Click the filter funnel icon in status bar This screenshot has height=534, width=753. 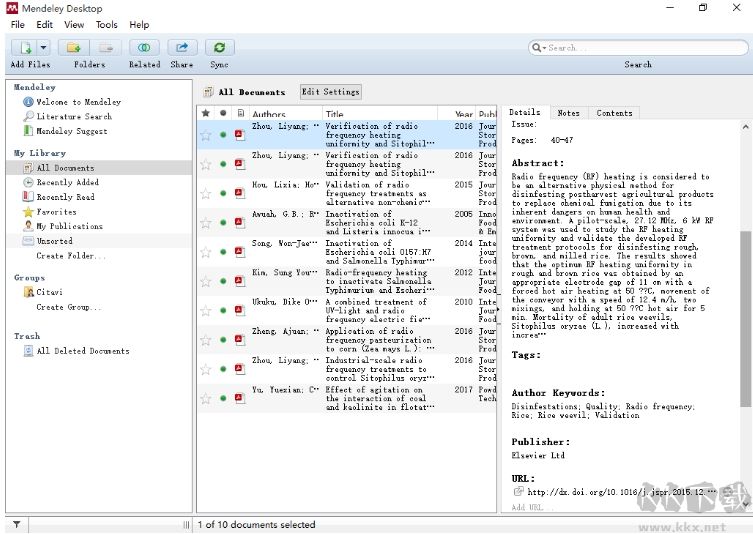point(16,524)
